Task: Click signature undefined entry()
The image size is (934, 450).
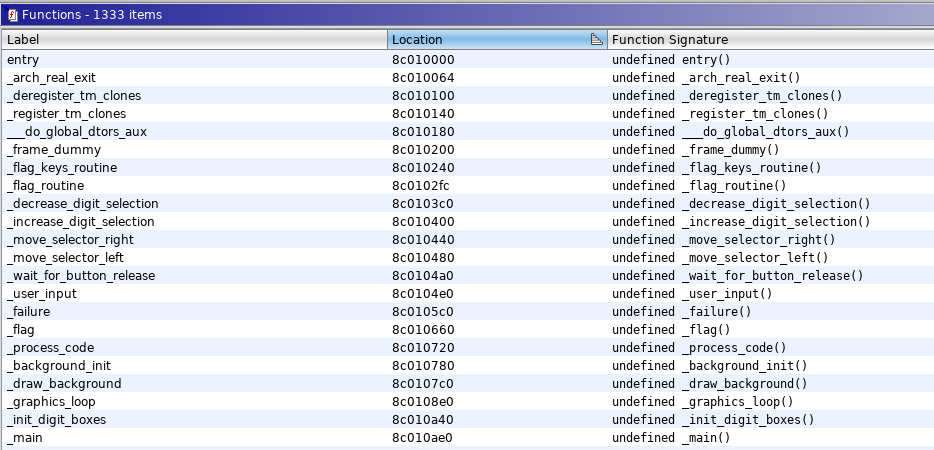Action: pyautogui.click(x=671, y=60)
